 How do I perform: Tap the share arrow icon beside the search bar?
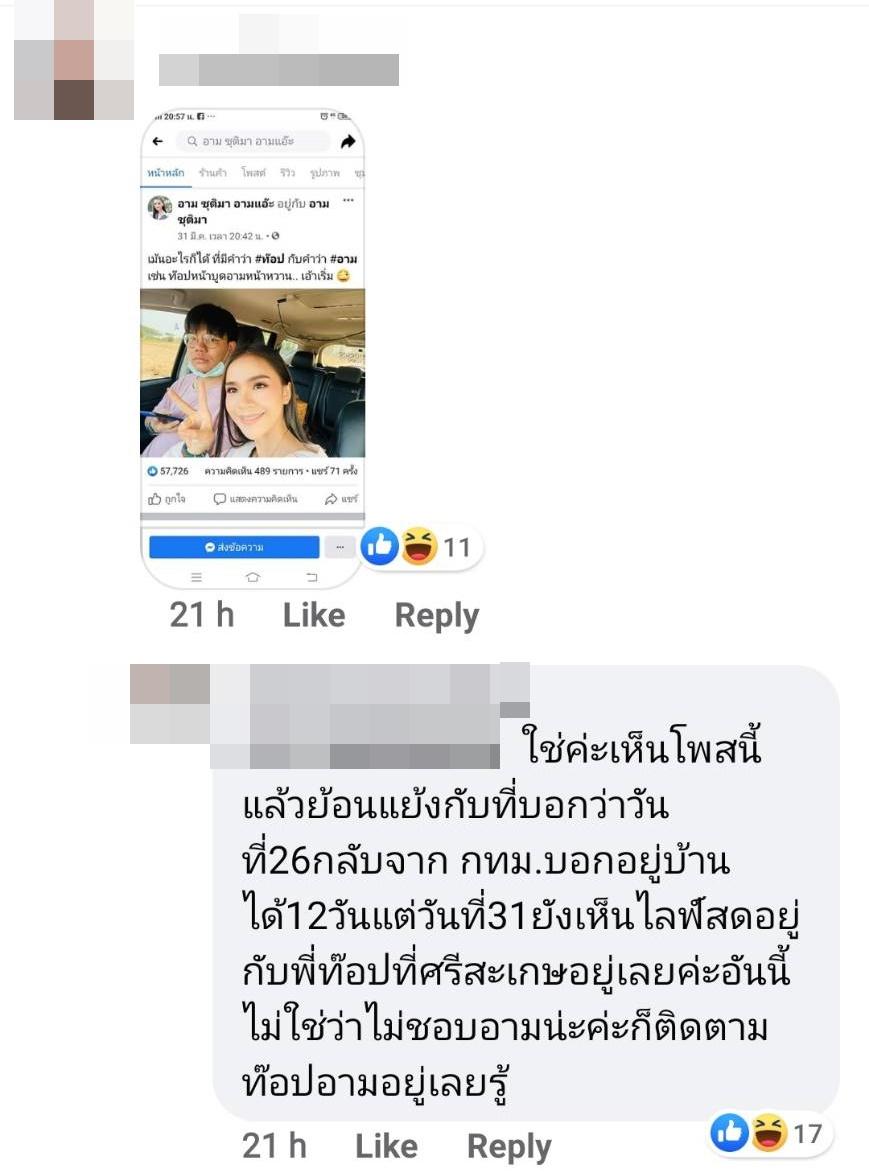348,141
